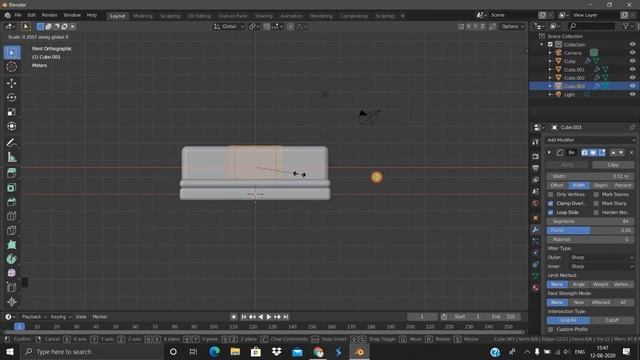This screenshot has height=360, width=640.
Task: Select the Offset width method
Action: tap(557, 185)
